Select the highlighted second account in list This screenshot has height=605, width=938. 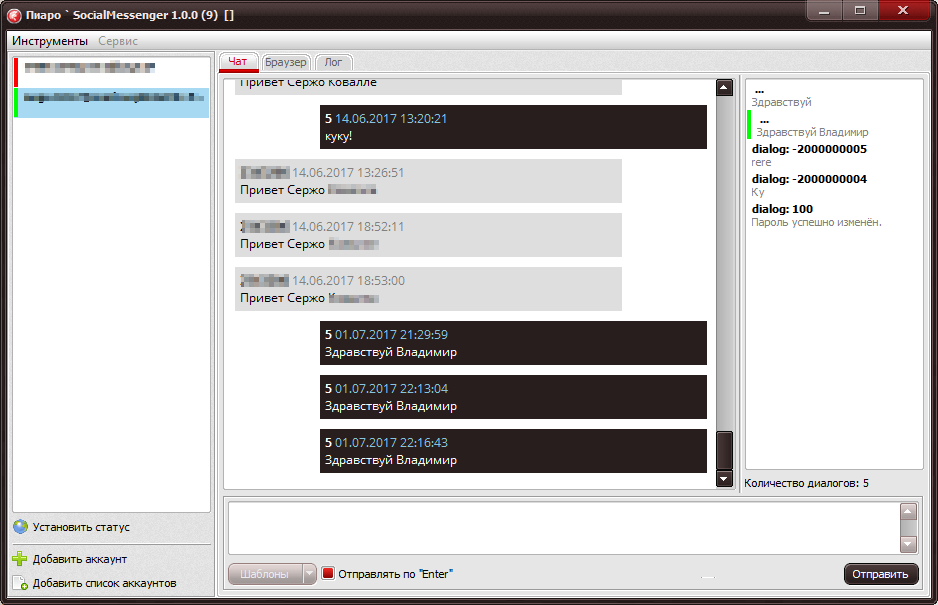[x=110, y=99]
